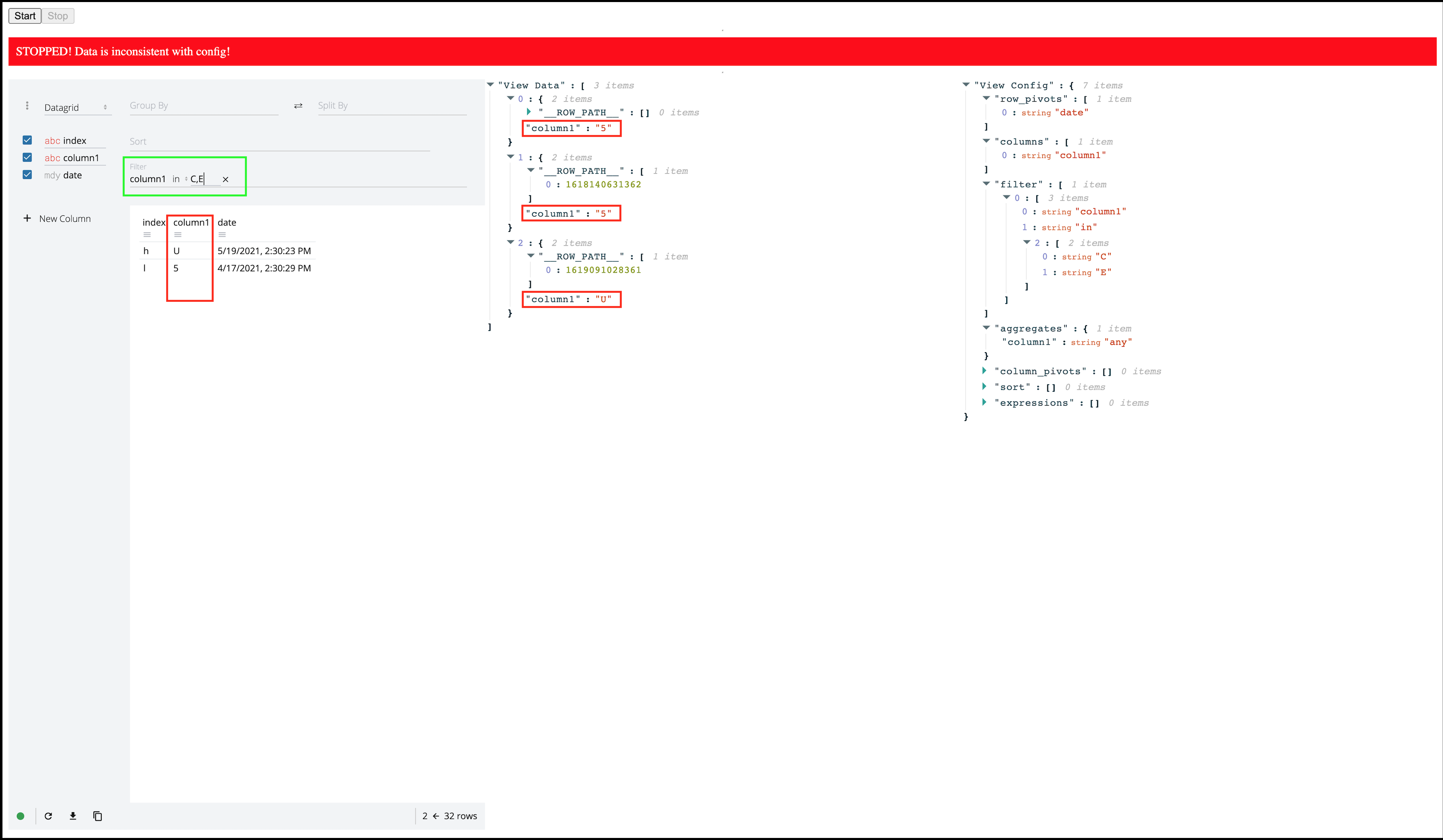
Task: Expand column_pivots in View Config
Action: pyautogui.click(x=984, y=370)
